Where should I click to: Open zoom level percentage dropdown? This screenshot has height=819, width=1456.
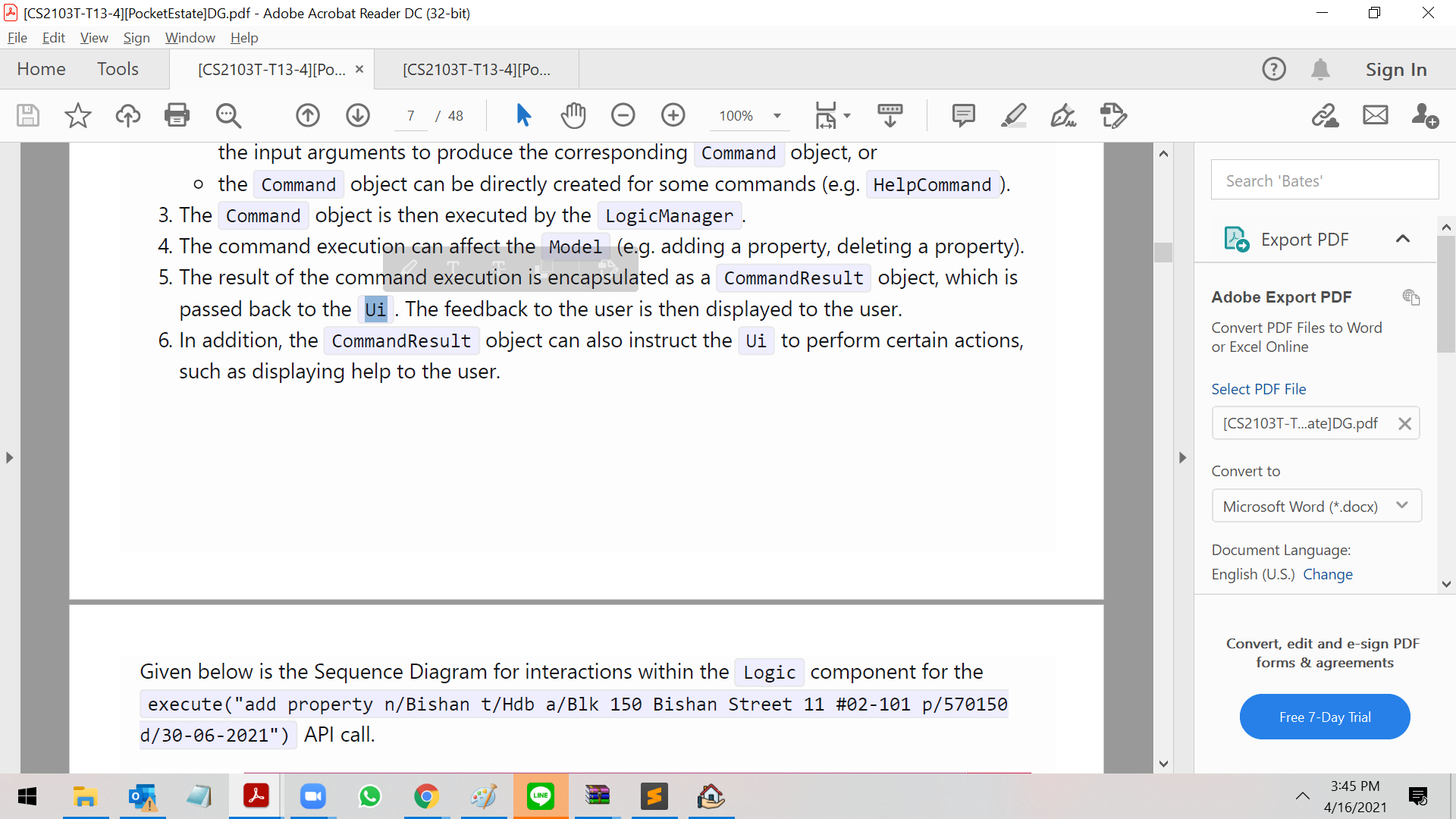(777, 116)
